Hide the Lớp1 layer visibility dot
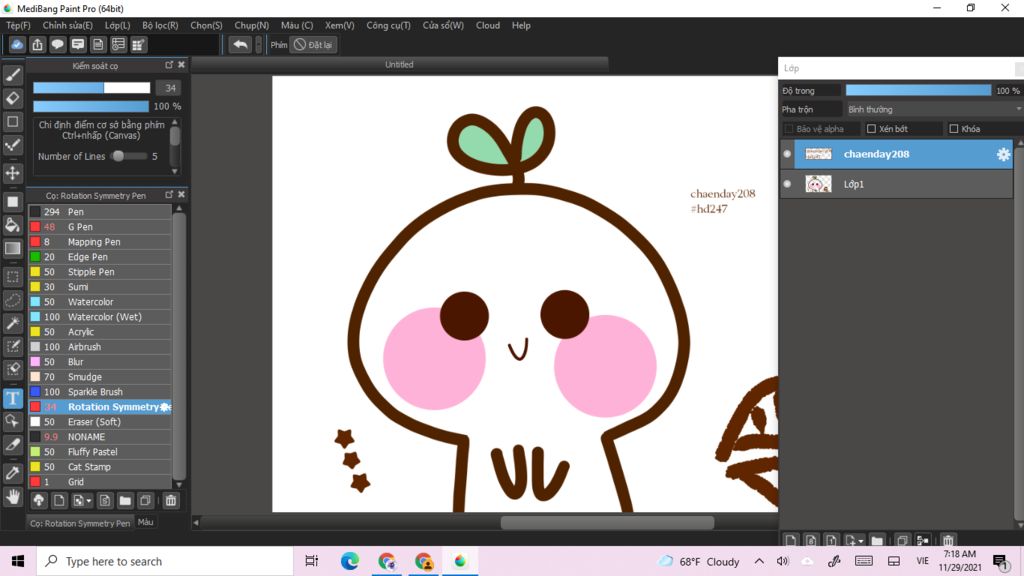 787,184
